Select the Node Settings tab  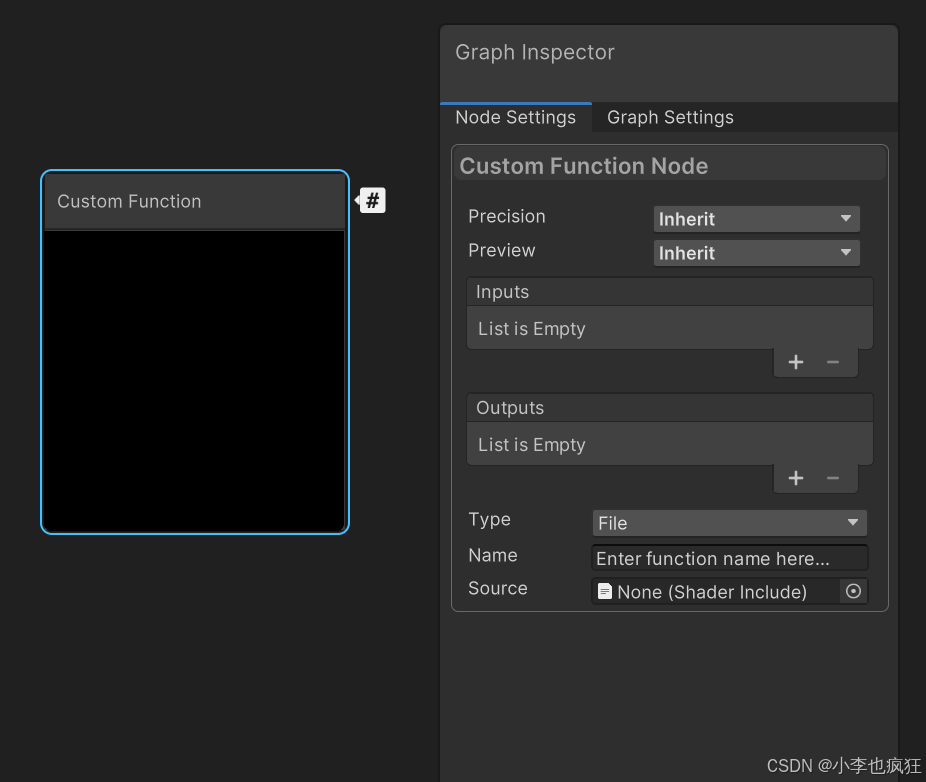point(516,117)
